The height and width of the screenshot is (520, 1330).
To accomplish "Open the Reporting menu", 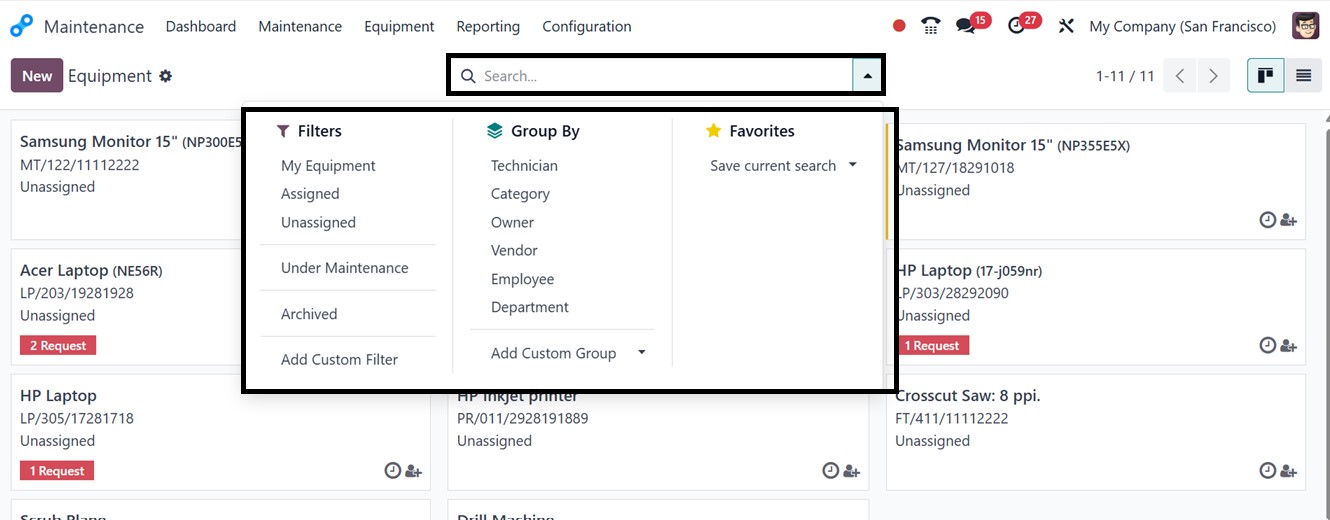I will [x=488, y=26].
